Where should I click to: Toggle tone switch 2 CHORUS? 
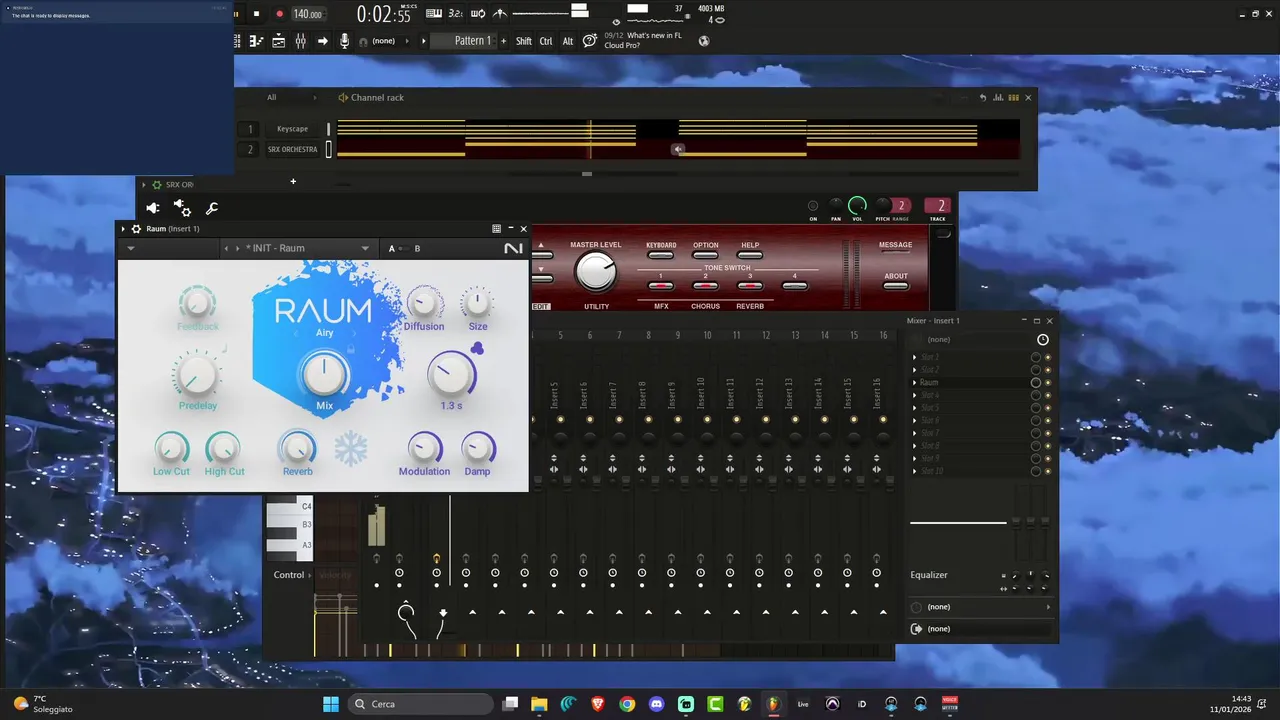705,286
